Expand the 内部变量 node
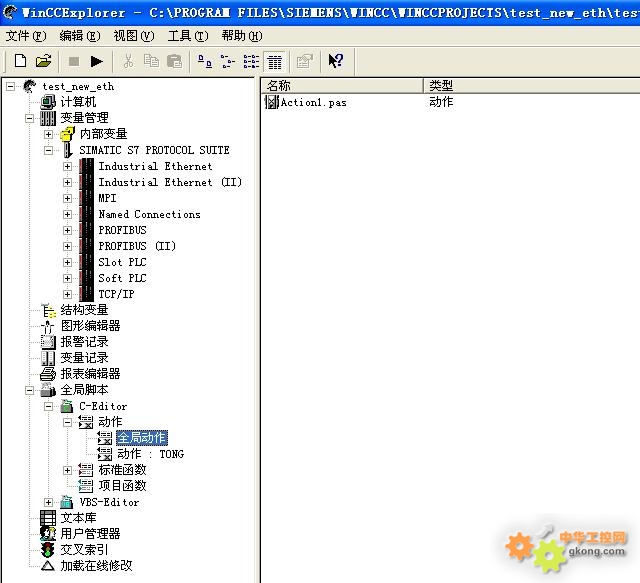The width and height of the screenshot is (640, 583). [x=48, y=134]
